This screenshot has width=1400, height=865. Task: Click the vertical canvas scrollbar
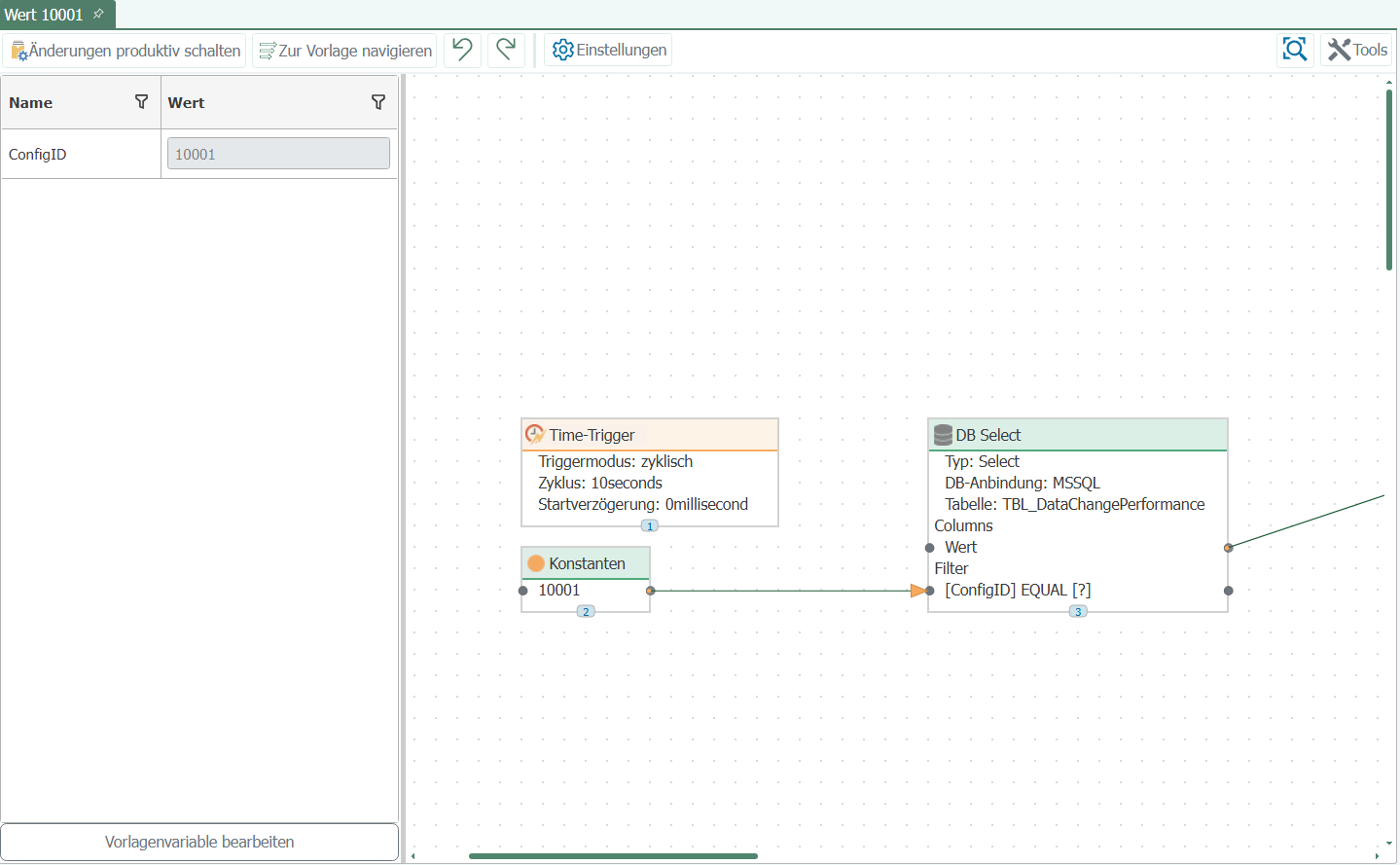point(1389,180)
